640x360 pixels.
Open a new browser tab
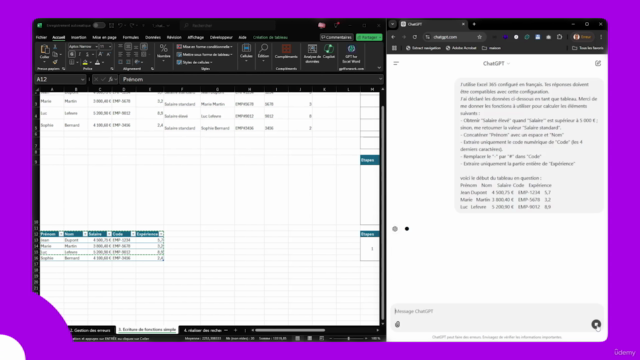click(x=474, y=24)
